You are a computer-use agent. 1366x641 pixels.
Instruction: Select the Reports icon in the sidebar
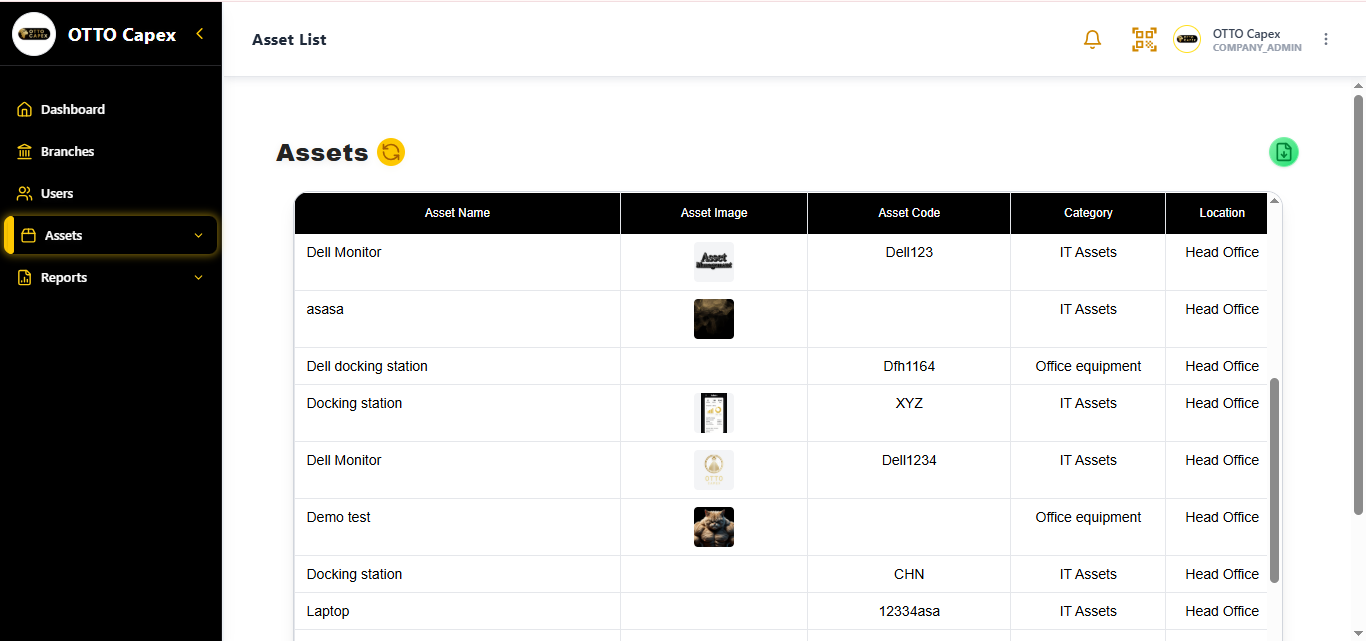tap(24, 277)
